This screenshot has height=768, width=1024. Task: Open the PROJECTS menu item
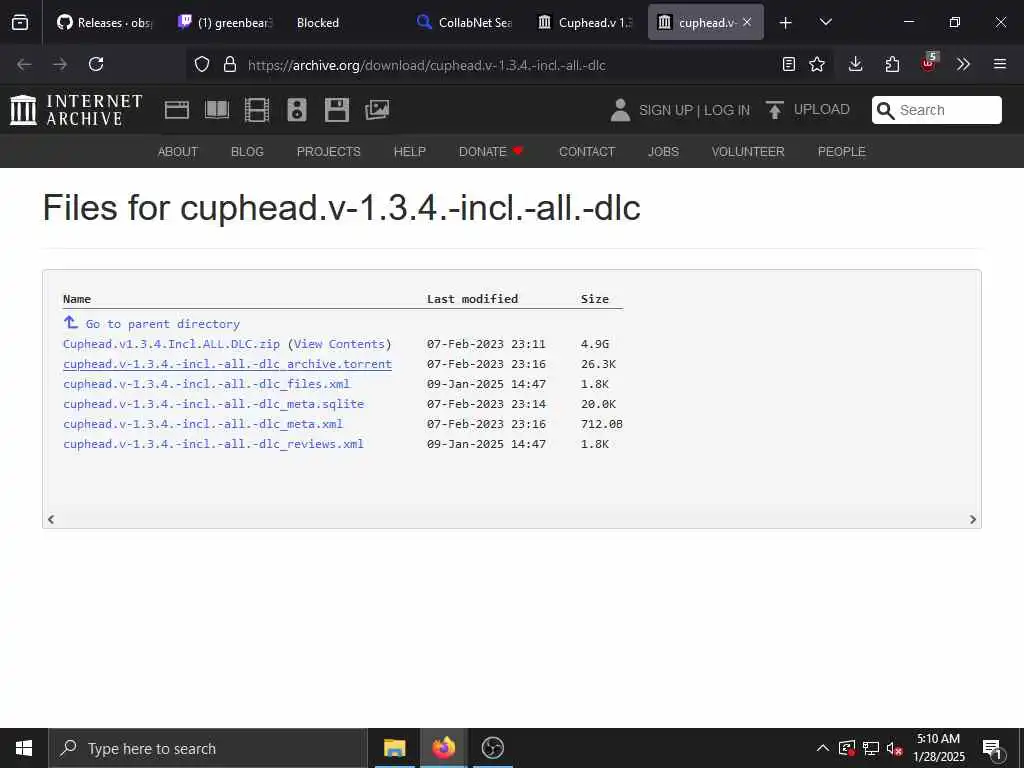click(x=328, y=152)
